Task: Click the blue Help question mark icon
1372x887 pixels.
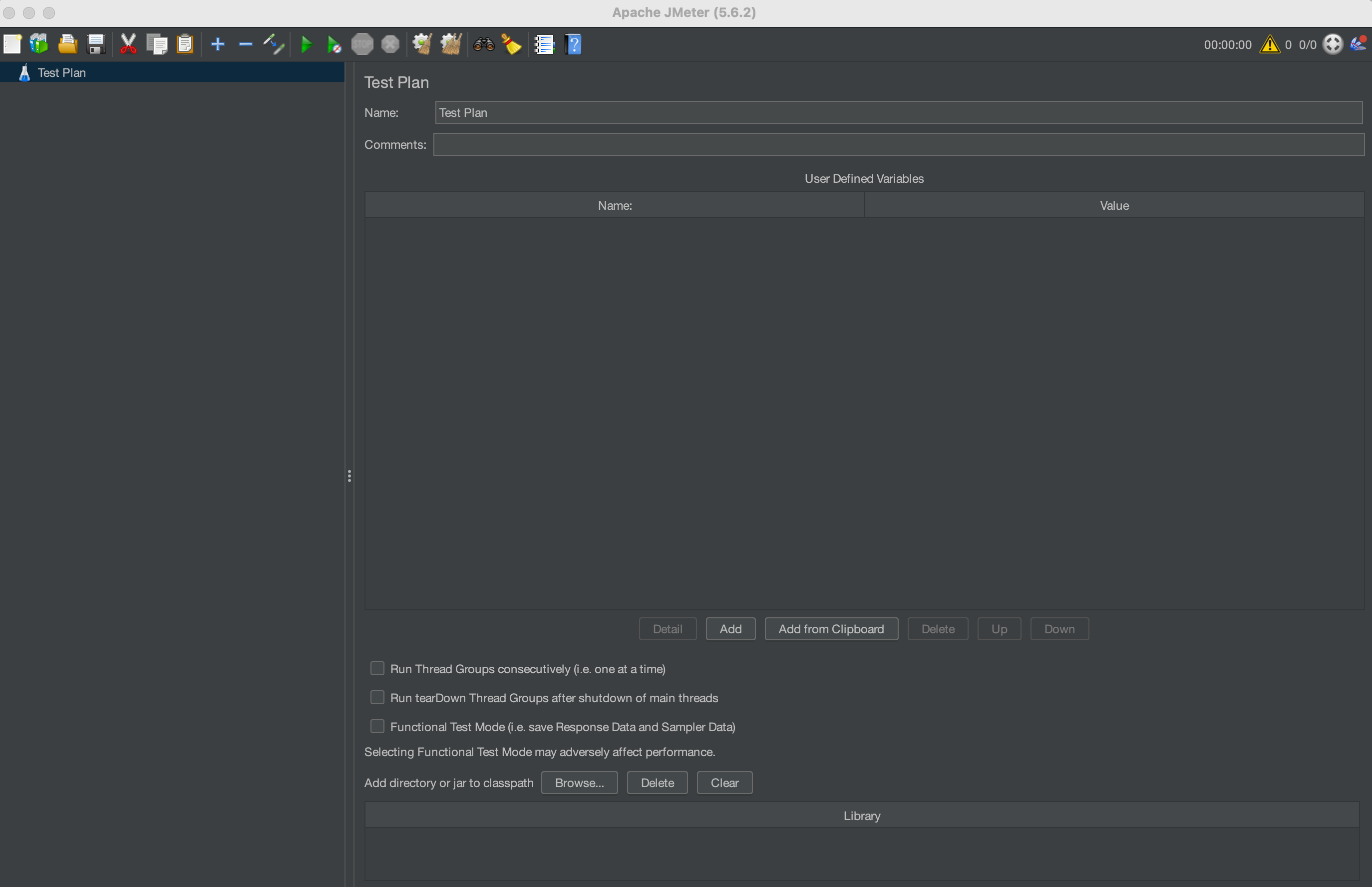Action: click(x=574, y=44)
